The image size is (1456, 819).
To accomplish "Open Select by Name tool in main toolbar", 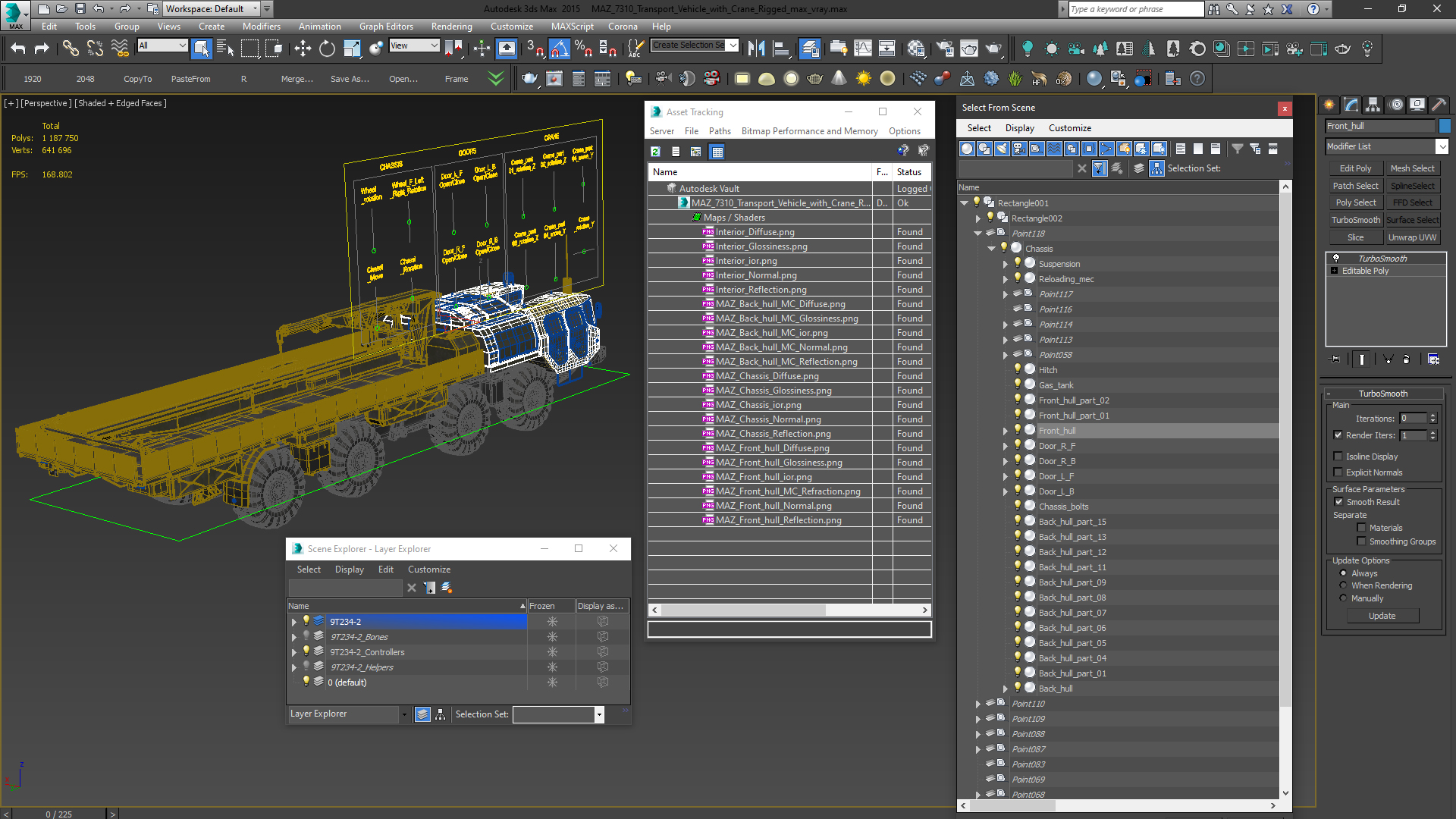I will tap(225, 49).
